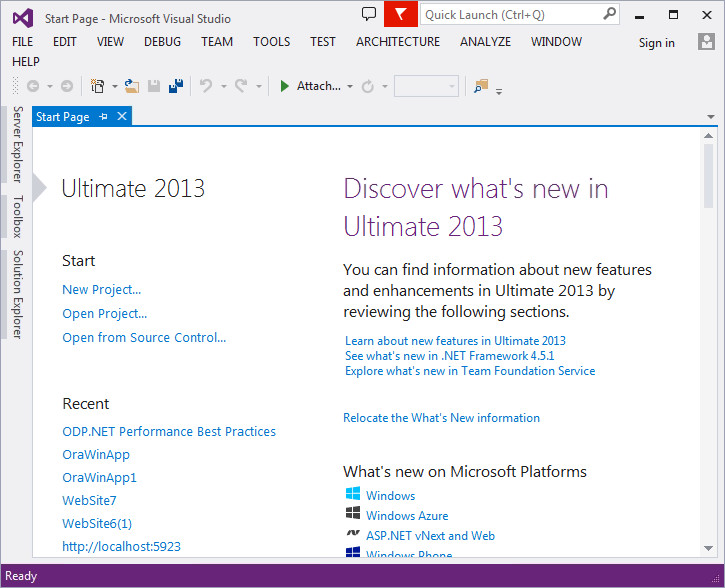Click the Undo toolbar icon
This screenshot has height=588, width=725.
click(206, 86)
